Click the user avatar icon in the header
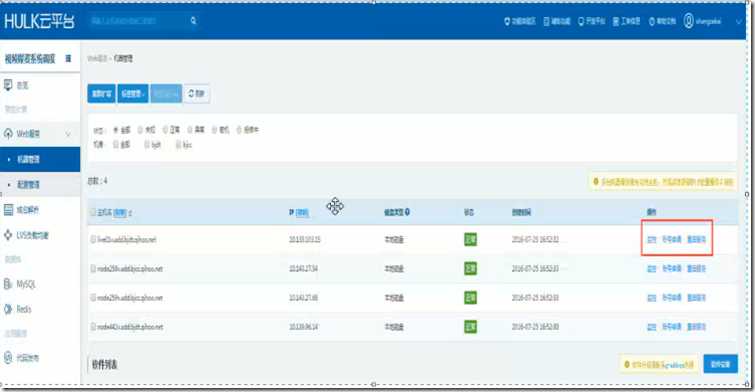The width and height of the screenshot is (755, 392). point(689,21)
